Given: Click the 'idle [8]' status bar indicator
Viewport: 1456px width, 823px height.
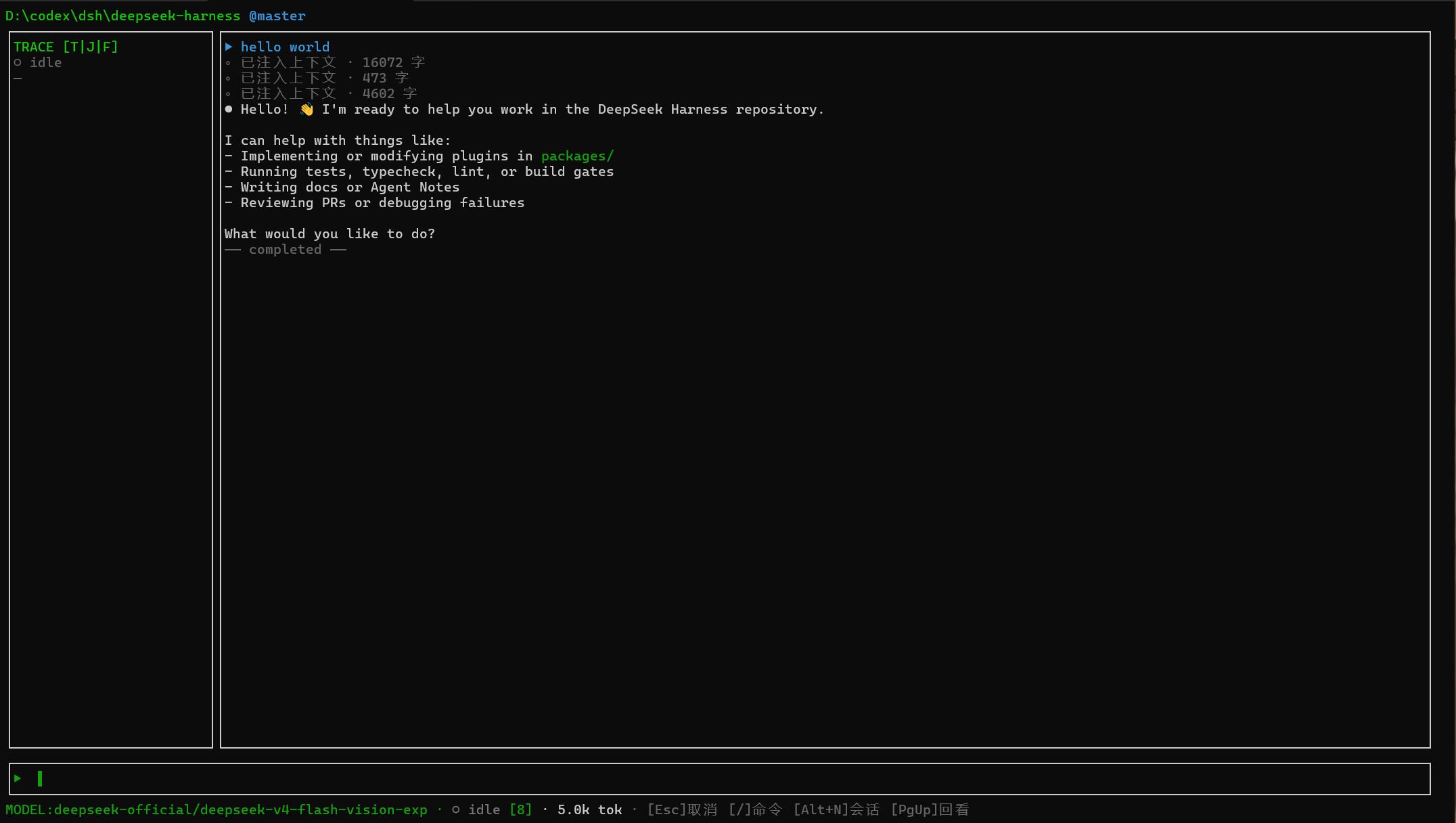Looking at the screenshot, I should pyautogui.click(x=492, y=809).
